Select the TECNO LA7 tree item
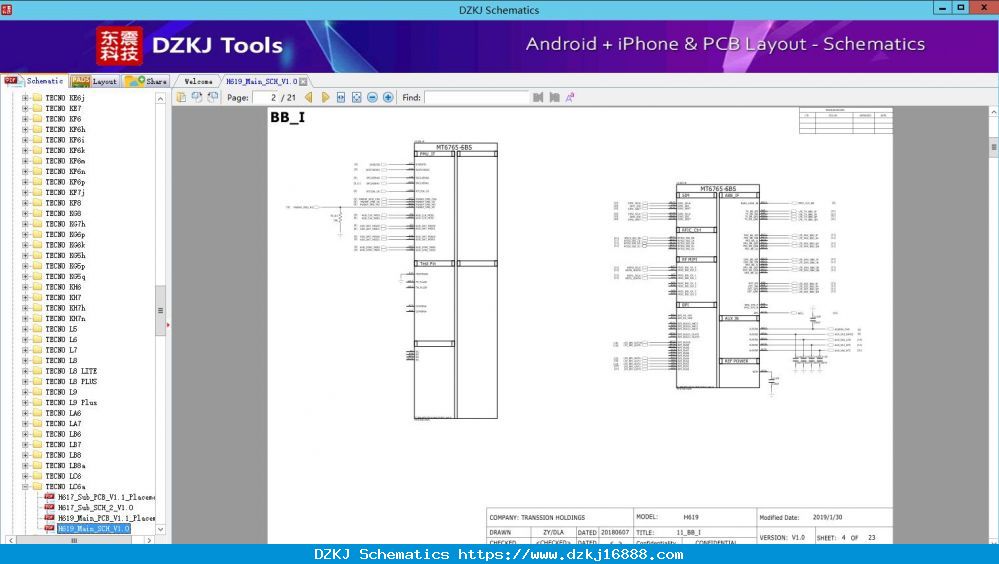The height and width of the screenshot is (564, 999). point(63,424)
